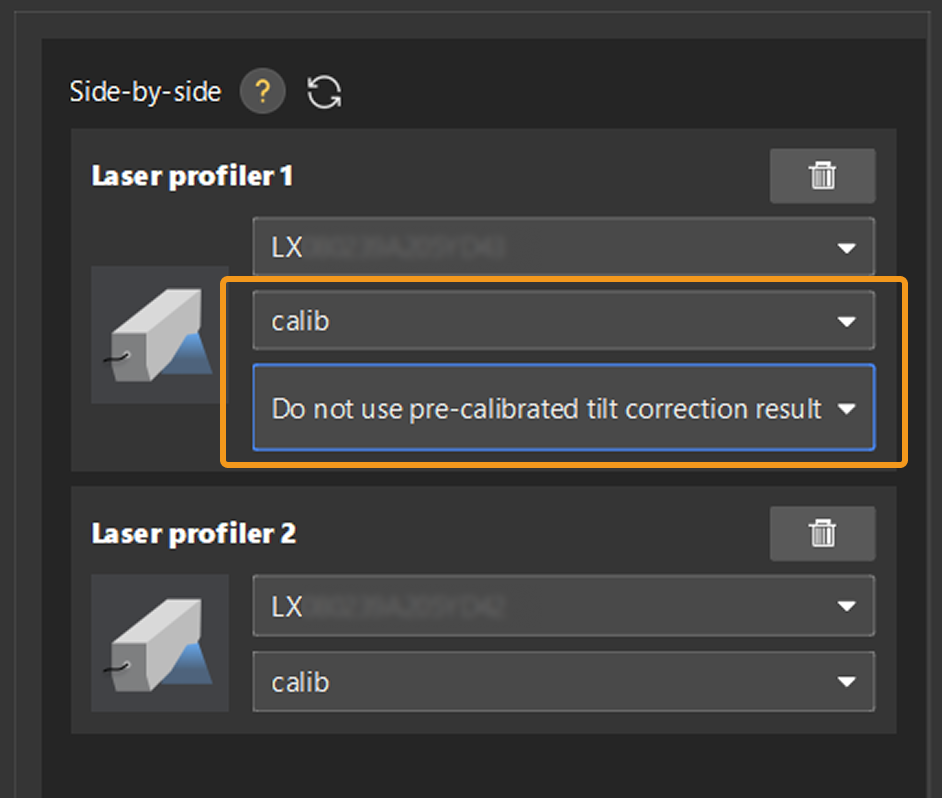
Task: Click the delete button above the LX dropdown
Action: (x=822, y=175)
